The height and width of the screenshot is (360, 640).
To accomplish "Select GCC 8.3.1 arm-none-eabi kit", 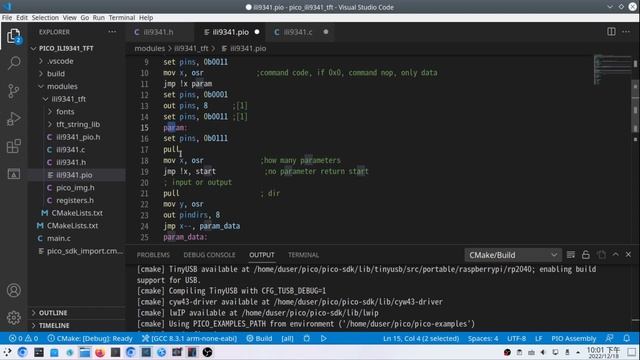I will 189,338.
